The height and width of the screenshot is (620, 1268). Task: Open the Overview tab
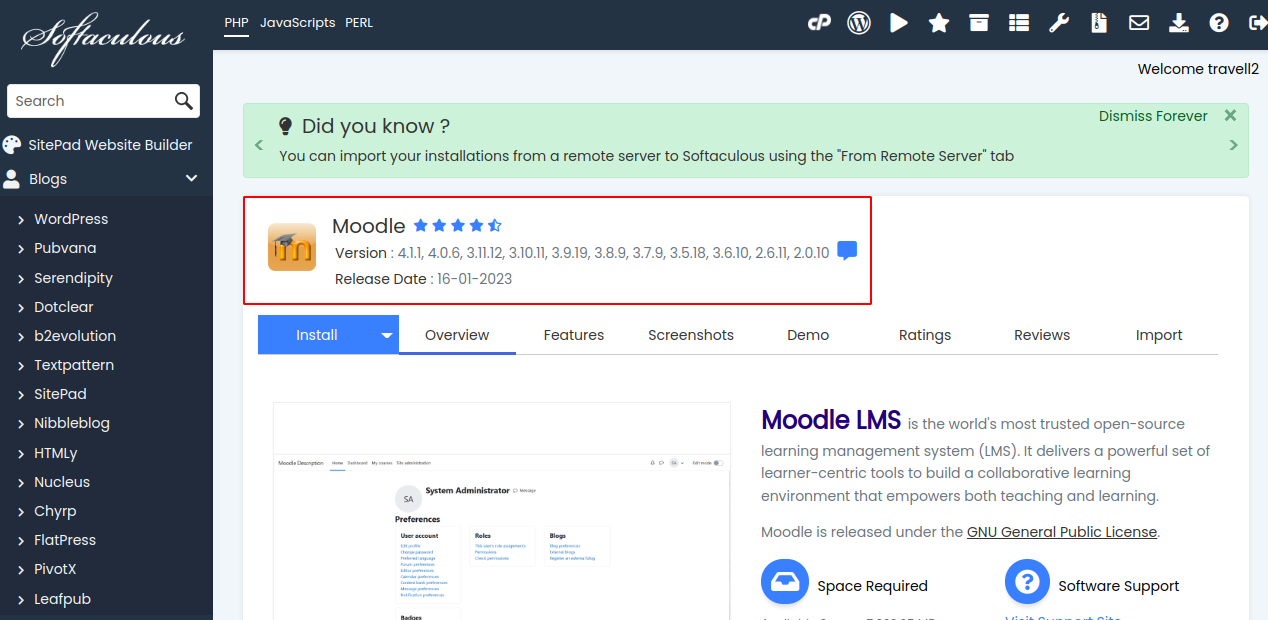click(x=457, y=335)
